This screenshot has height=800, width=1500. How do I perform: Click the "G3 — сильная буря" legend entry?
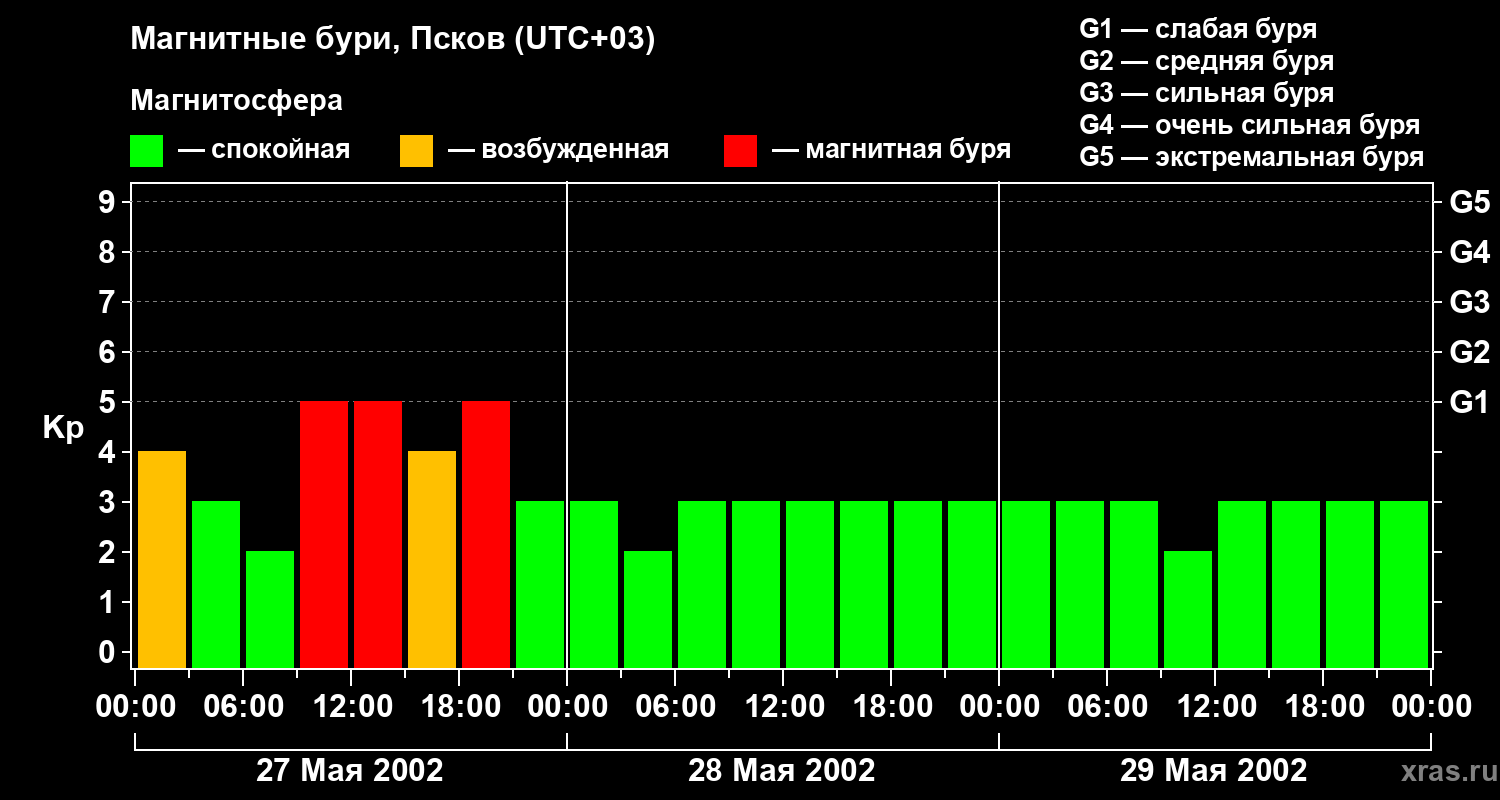(x=1206, y=93)
